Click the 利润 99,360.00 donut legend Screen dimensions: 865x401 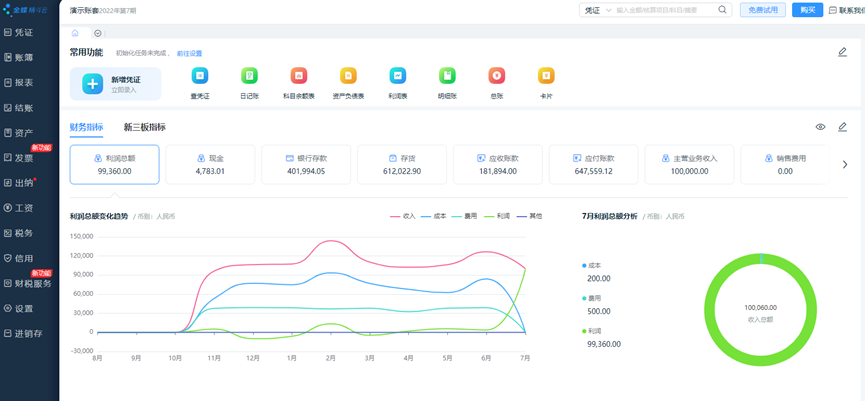click(x=601, y=338)
